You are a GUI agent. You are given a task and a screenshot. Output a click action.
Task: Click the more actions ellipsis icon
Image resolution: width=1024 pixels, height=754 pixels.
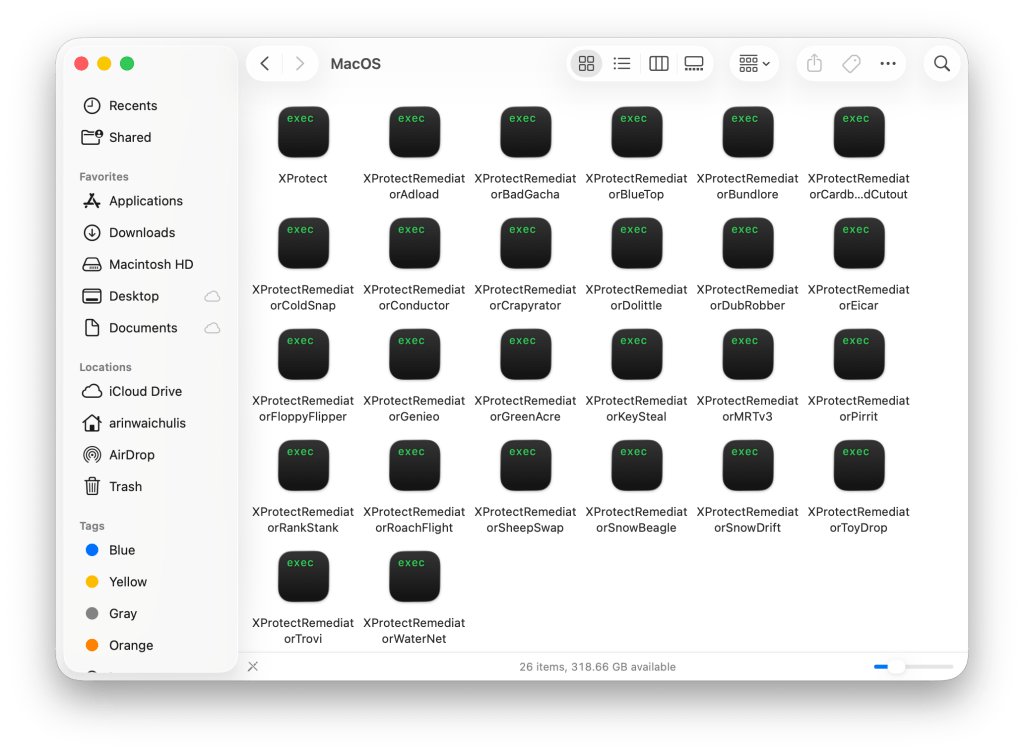tap(888, 64)
